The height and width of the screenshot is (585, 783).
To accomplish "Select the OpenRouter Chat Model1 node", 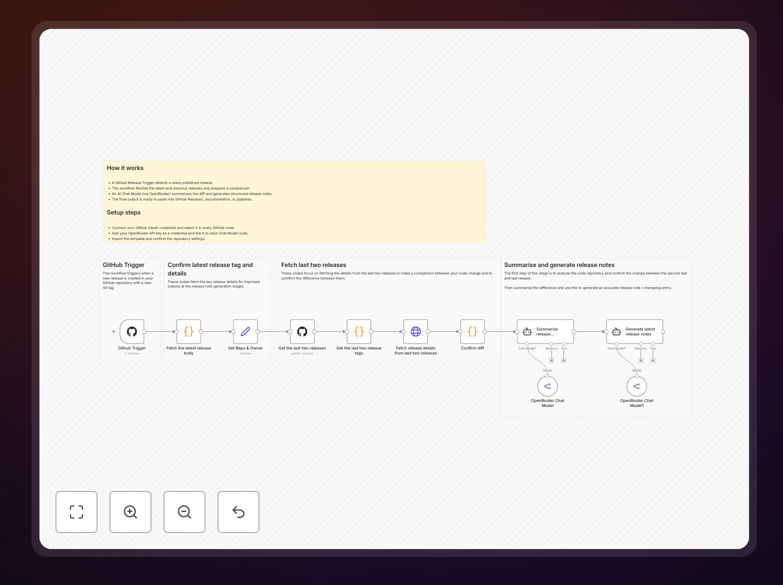I will pyautogui.click(x=637, y=386).
